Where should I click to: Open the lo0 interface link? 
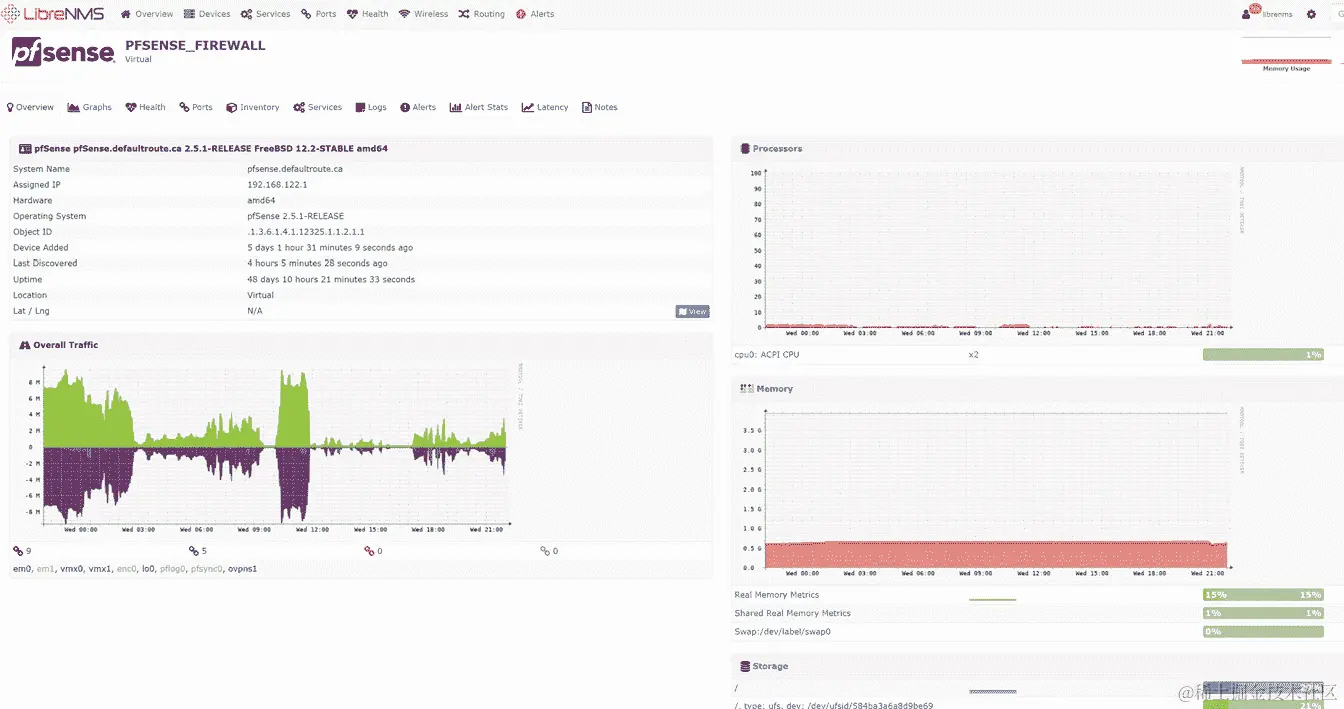pos(148,569)
